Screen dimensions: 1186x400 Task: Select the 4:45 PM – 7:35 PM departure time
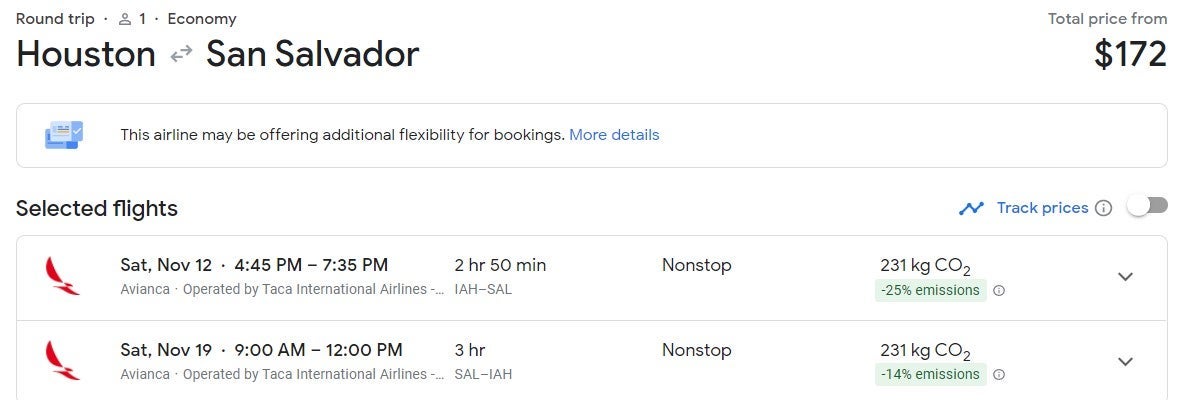(311, 265)
